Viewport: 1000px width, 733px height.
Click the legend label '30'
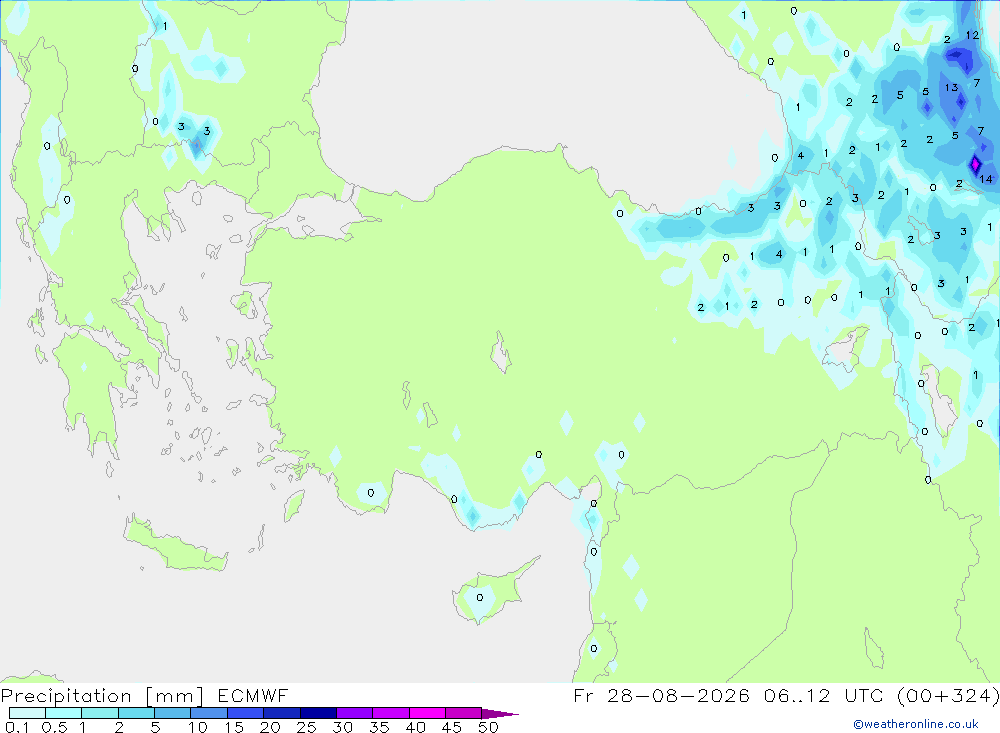click(342, 727)
